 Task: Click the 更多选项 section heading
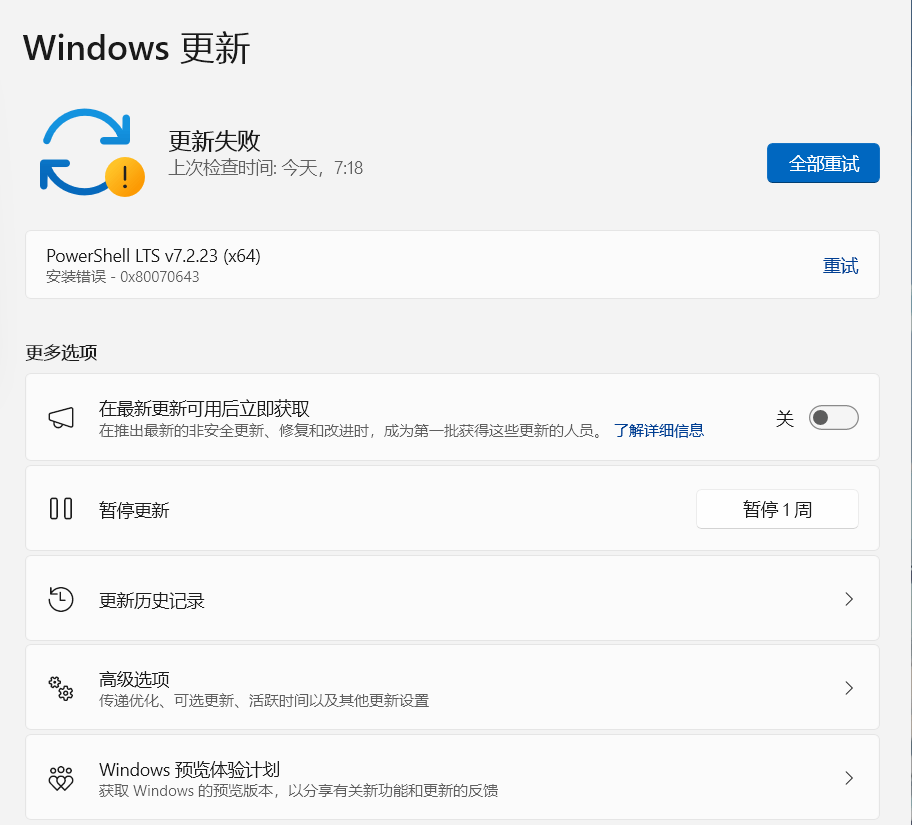61,353
